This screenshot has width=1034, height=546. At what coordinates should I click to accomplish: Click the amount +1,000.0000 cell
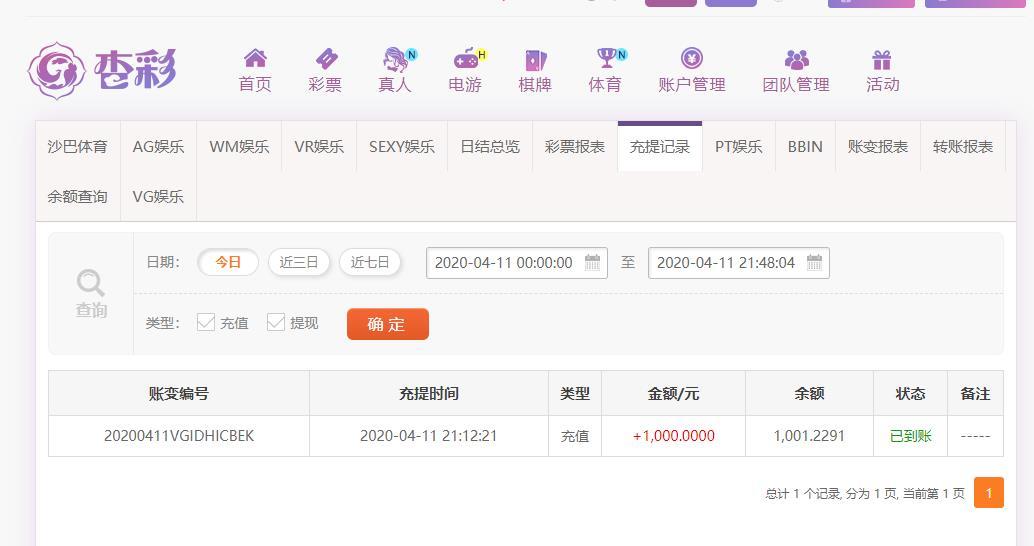tap(673, 436)
